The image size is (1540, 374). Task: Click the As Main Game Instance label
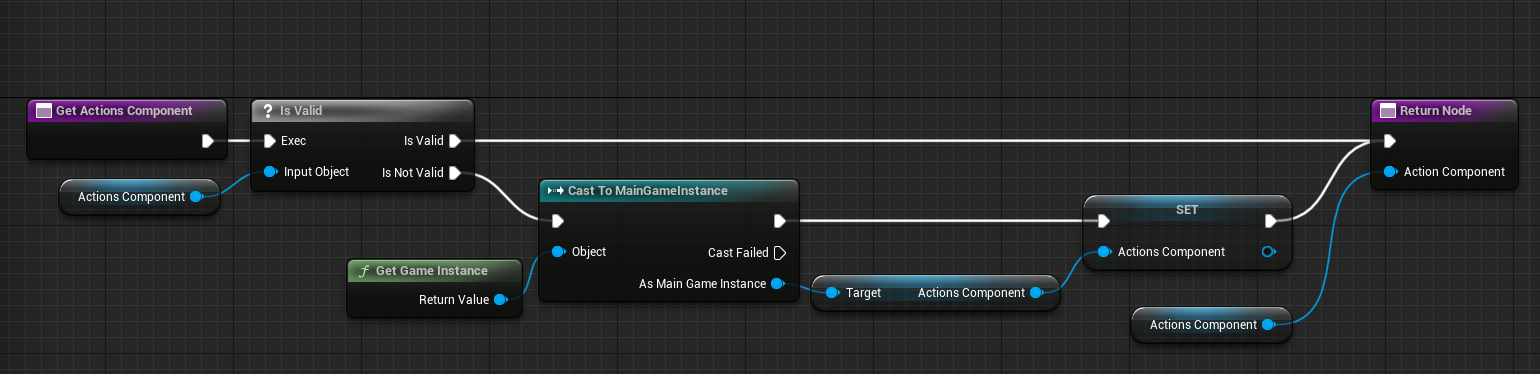(x=702, y=284)
